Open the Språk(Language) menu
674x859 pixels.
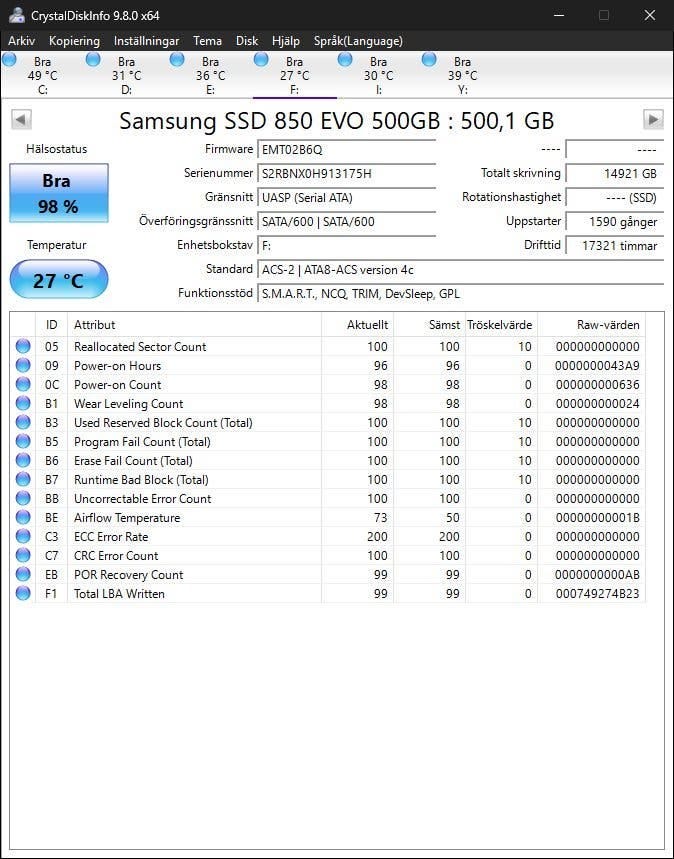click(358, 41)
